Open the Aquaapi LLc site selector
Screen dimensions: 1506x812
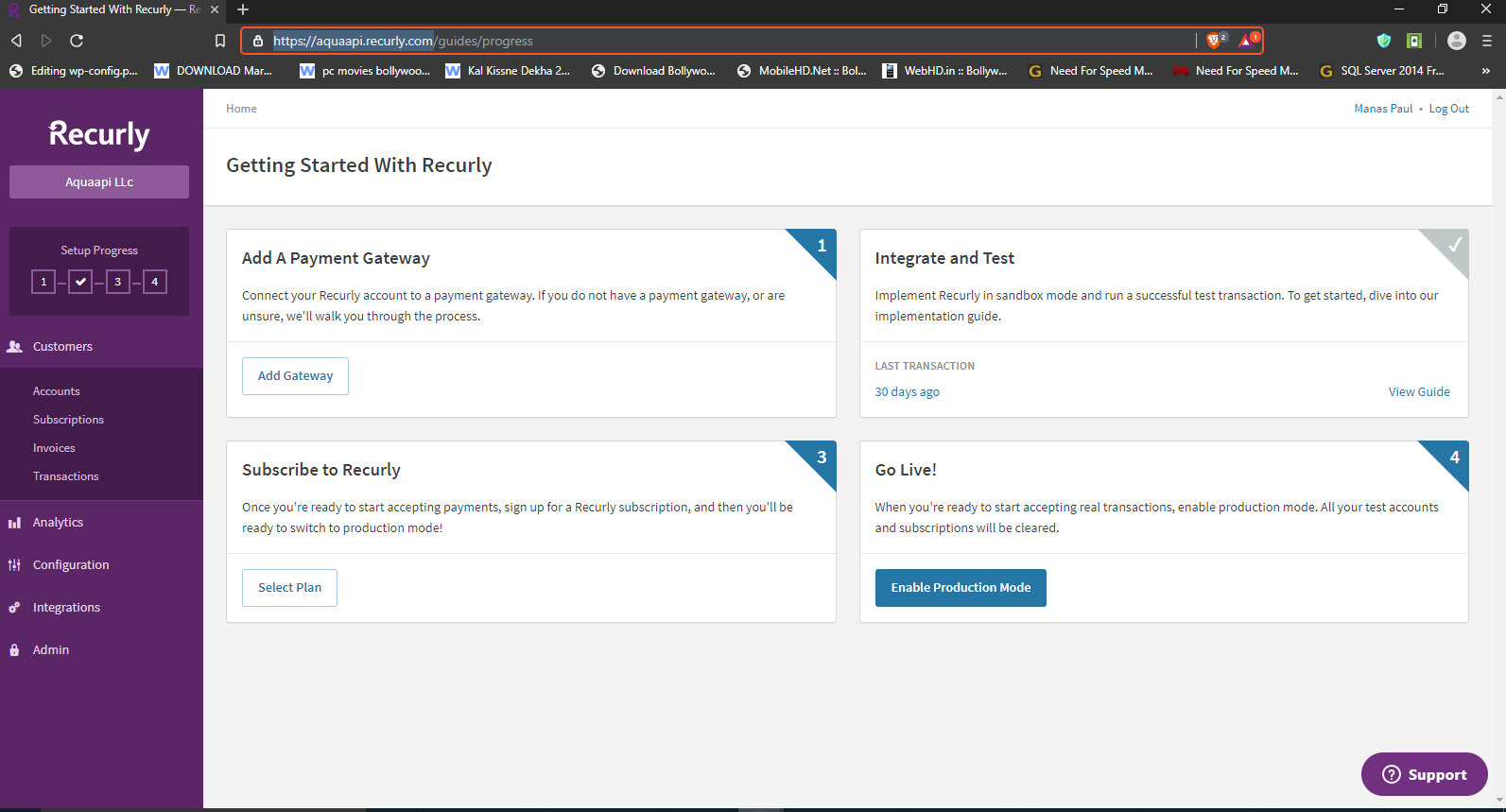99,182
